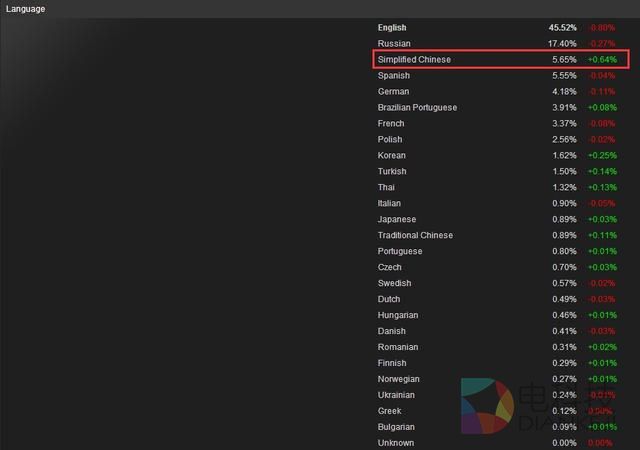
Task: Click the 0.00% Unknown share value
Action: [x=564, y=443]
